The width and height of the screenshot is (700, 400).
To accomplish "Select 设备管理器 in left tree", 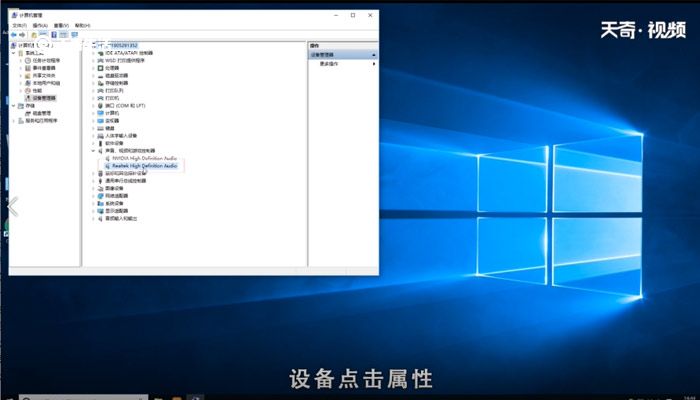I will (44, 98).
